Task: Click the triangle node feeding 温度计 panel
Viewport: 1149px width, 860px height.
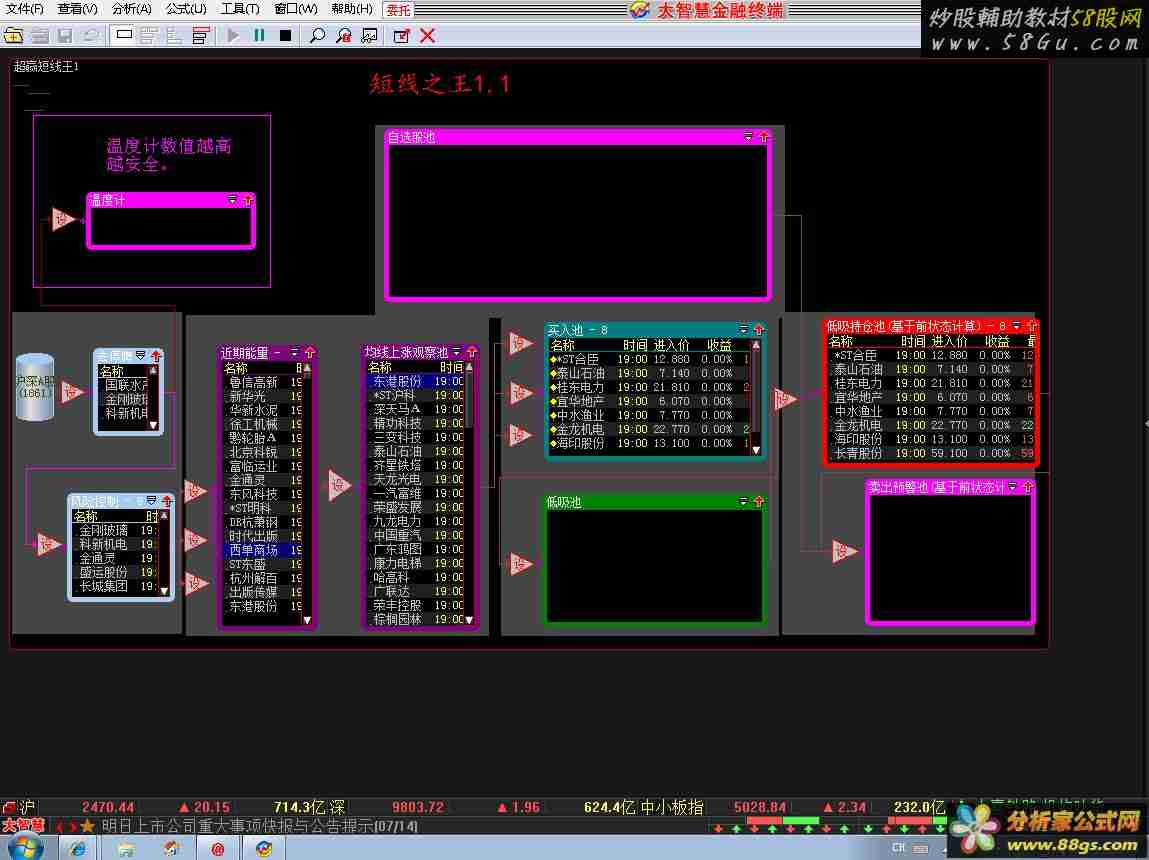Action: coord(63,218)
